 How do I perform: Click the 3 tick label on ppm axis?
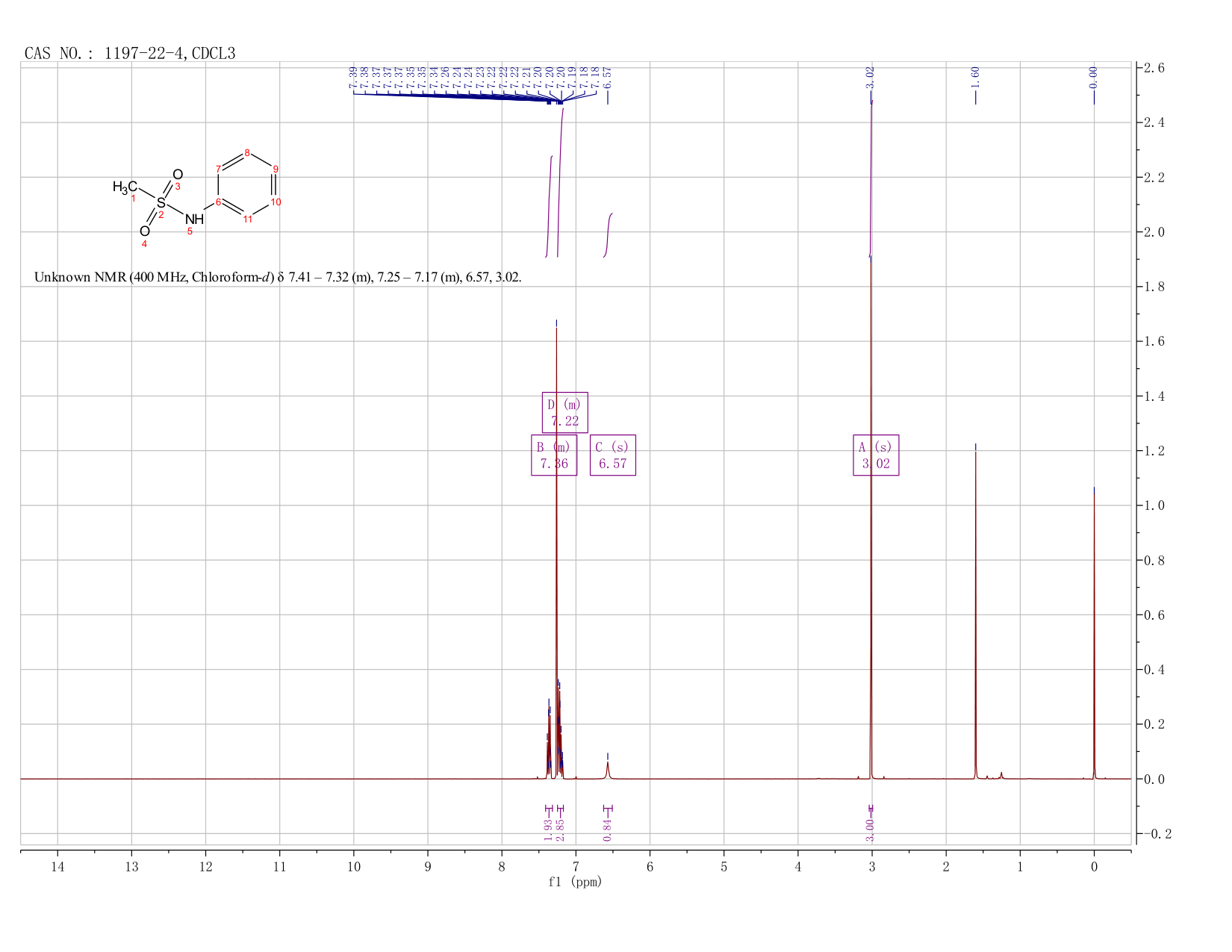pyautogui.click(x=871, y=867)
